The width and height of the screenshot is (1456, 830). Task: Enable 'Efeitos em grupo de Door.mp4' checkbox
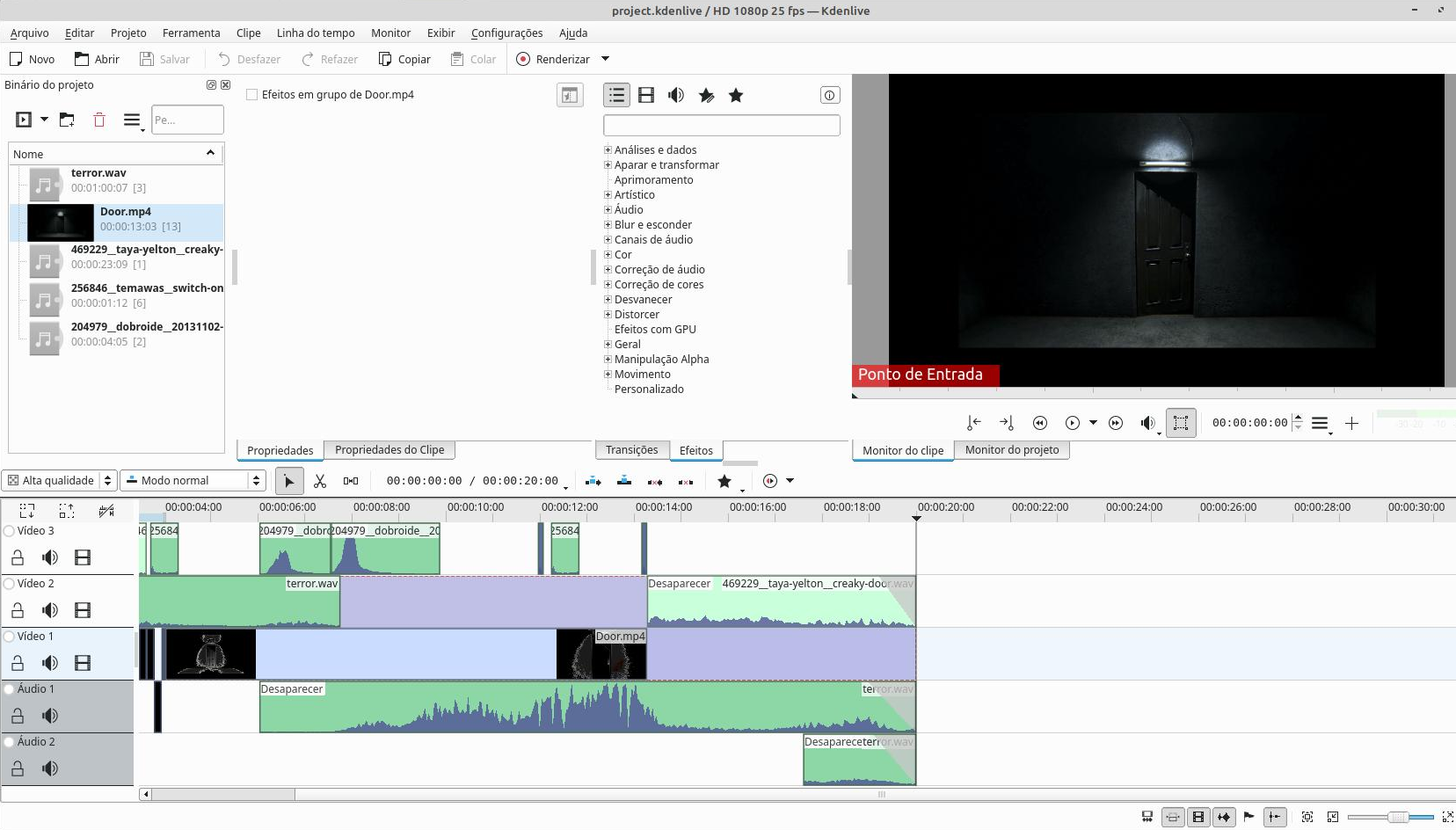(252, 95)
